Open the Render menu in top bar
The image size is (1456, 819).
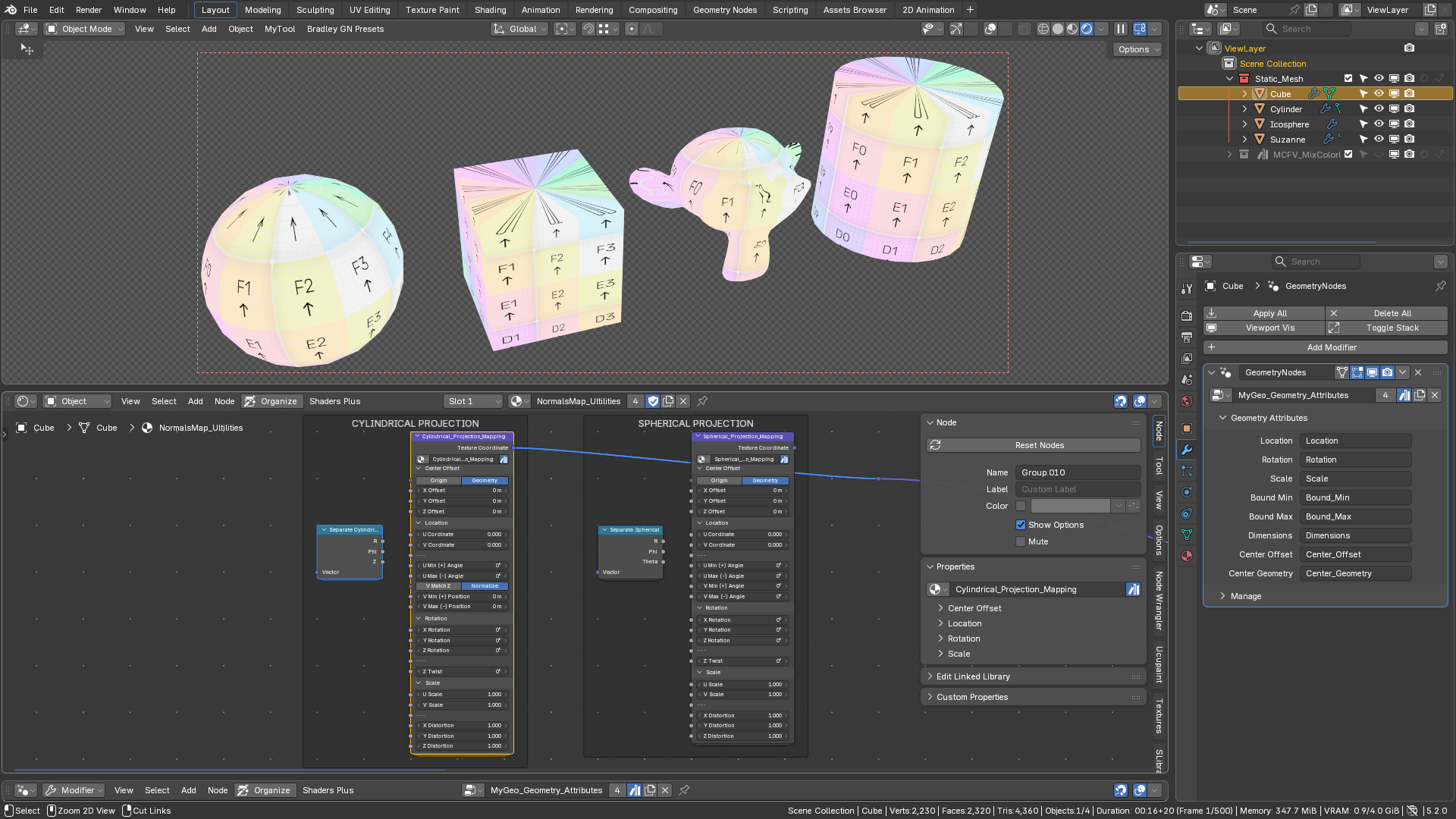tap(89, 10)
